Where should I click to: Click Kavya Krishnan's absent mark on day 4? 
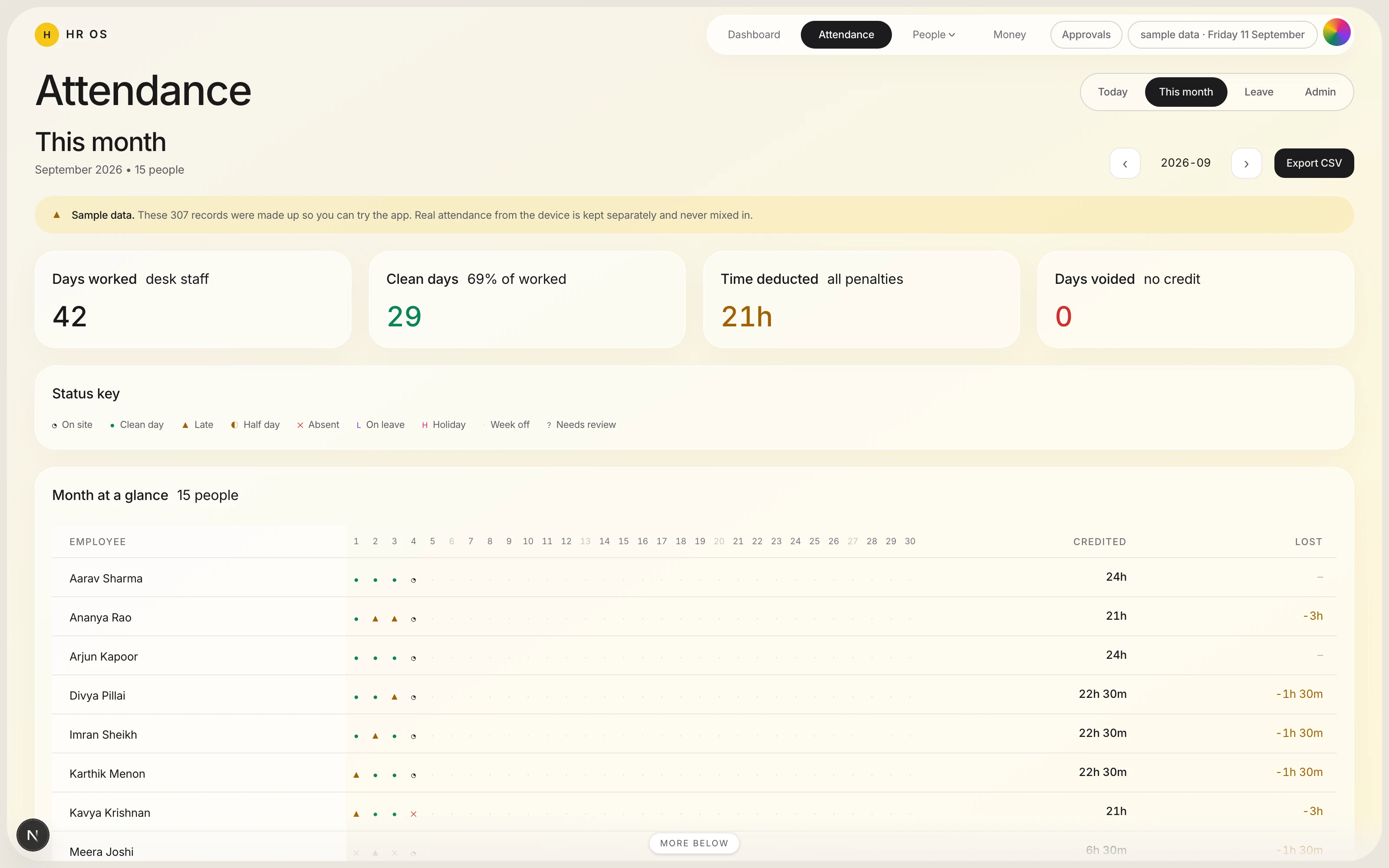tap(413, 814)
